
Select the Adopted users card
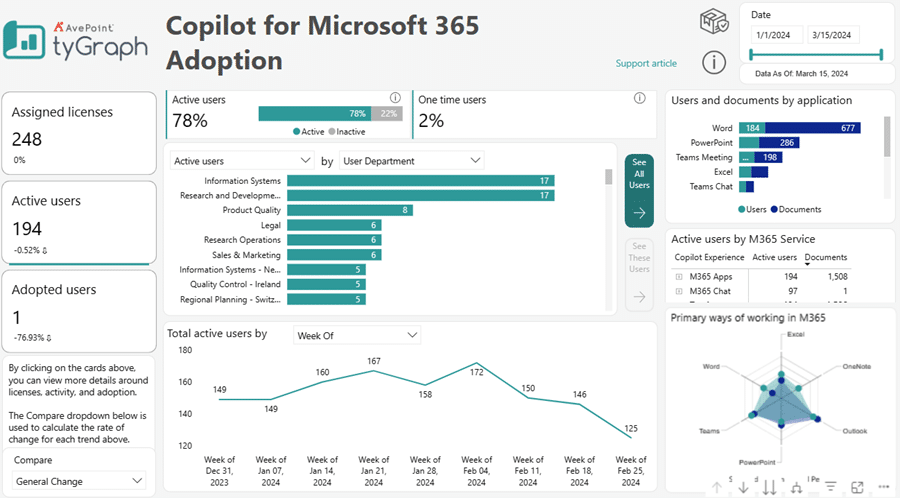79,311
